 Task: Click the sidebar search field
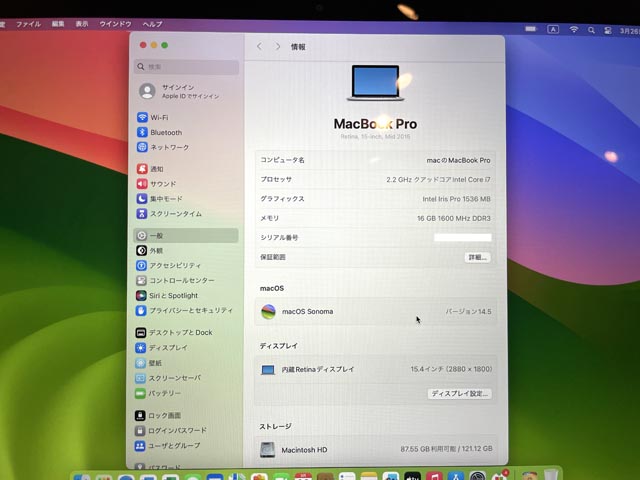coord(188,67)
